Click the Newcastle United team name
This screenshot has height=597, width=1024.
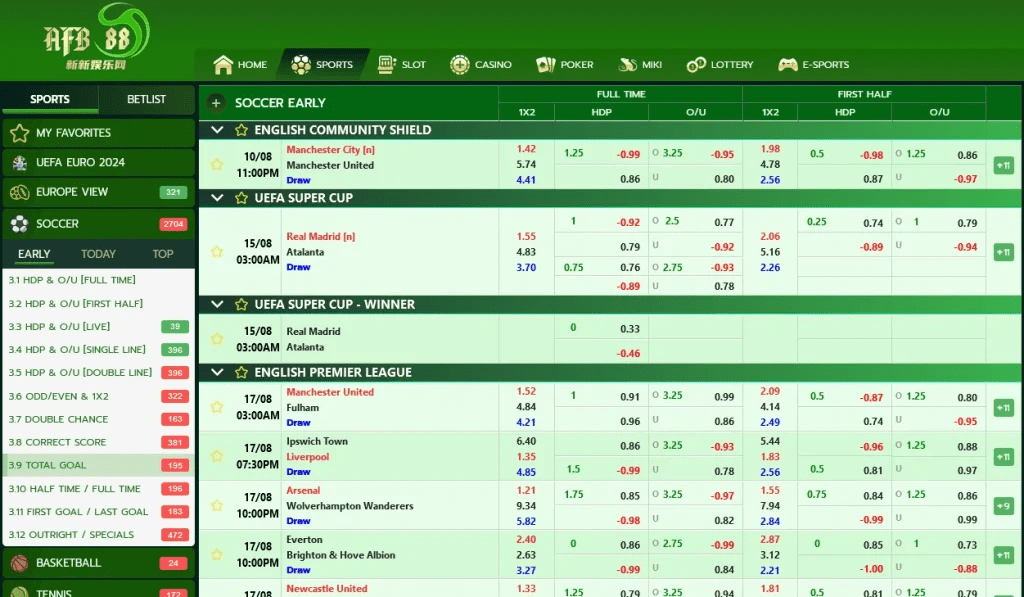pos(327,589)
